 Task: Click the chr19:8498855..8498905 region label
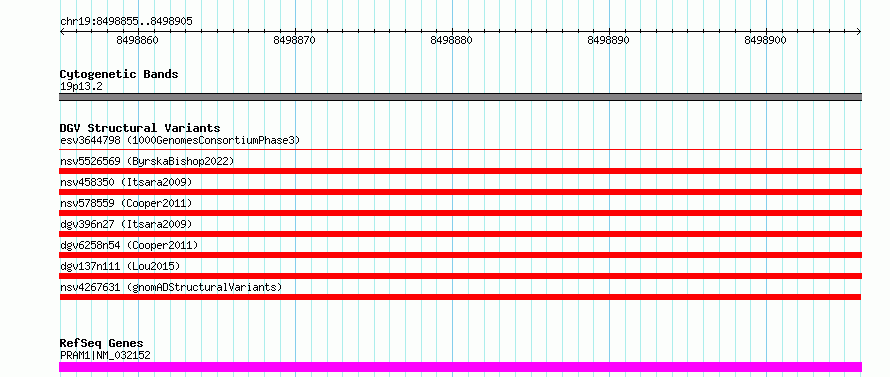click(x=126, y=21)
